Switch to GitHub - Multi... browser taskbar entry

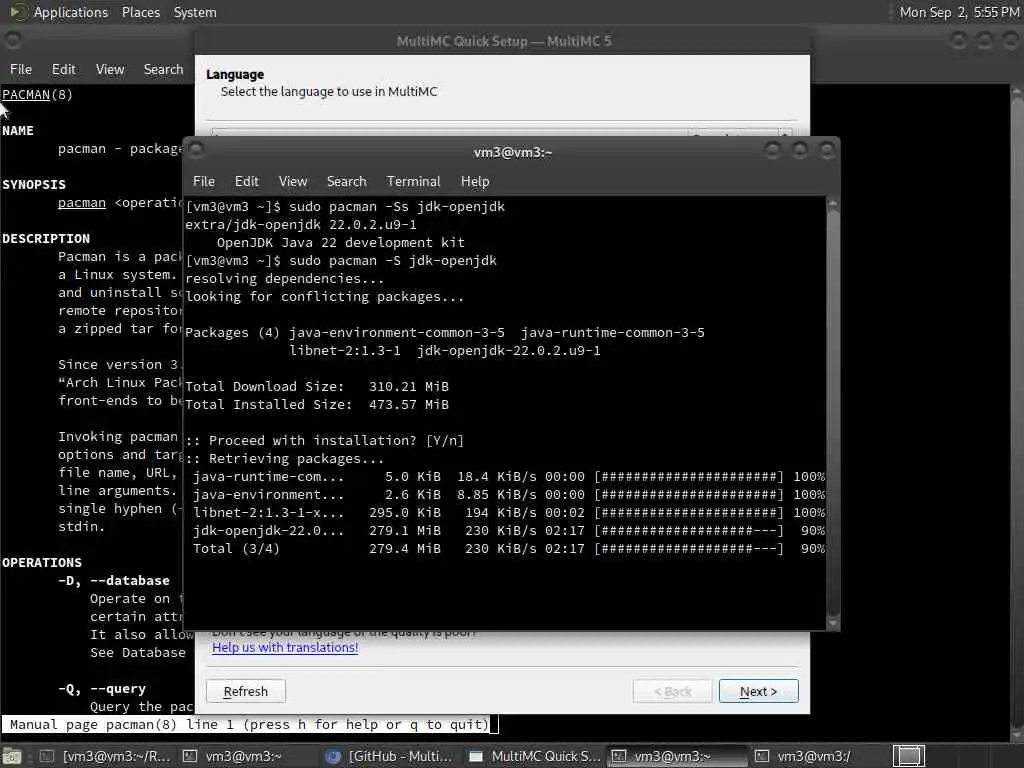click(391, 756)
